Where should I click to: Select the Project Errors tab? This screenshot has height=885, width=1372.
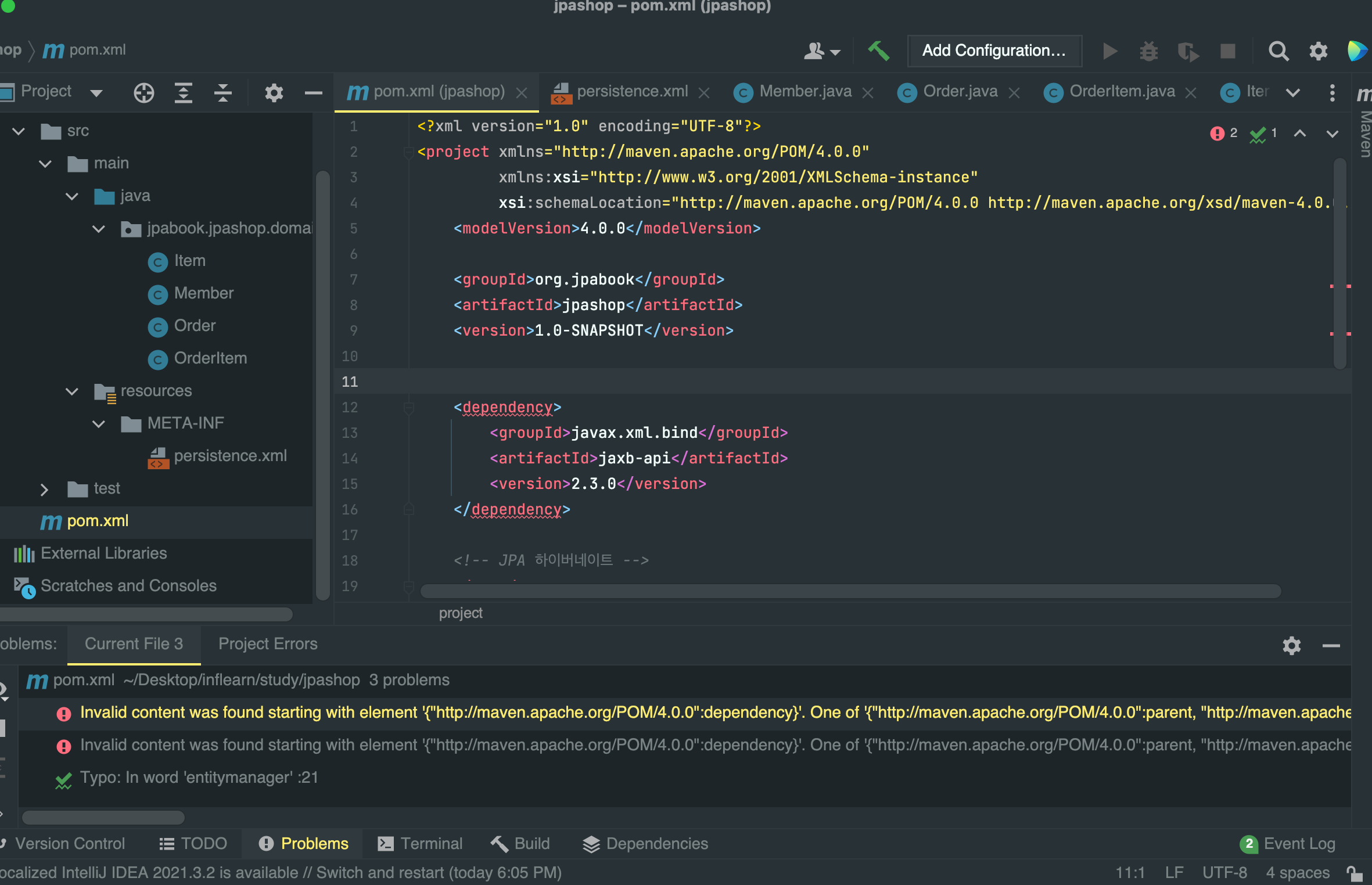click(268, 643)
